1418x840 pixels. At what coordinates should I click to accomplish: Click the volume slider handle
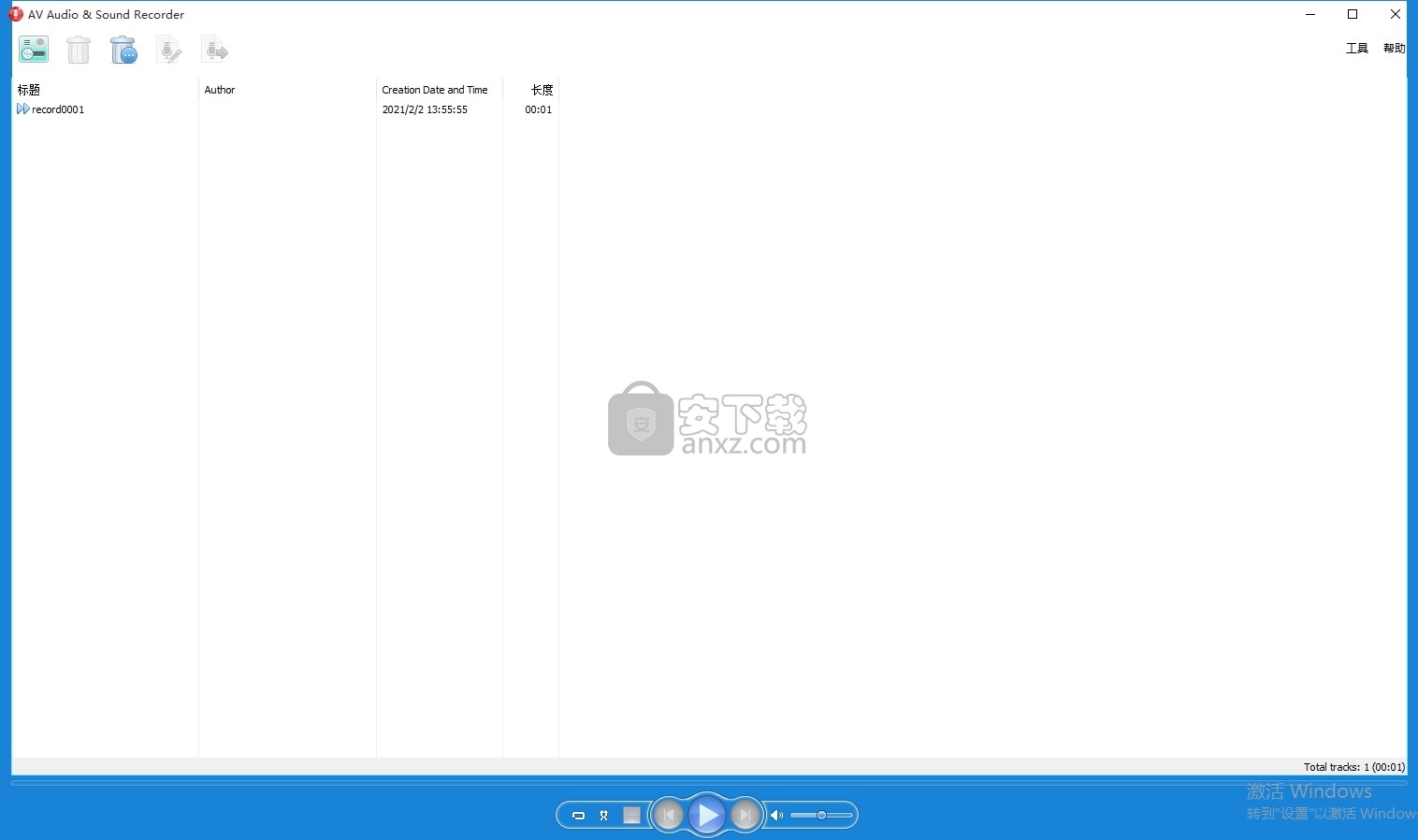[821, 816]
